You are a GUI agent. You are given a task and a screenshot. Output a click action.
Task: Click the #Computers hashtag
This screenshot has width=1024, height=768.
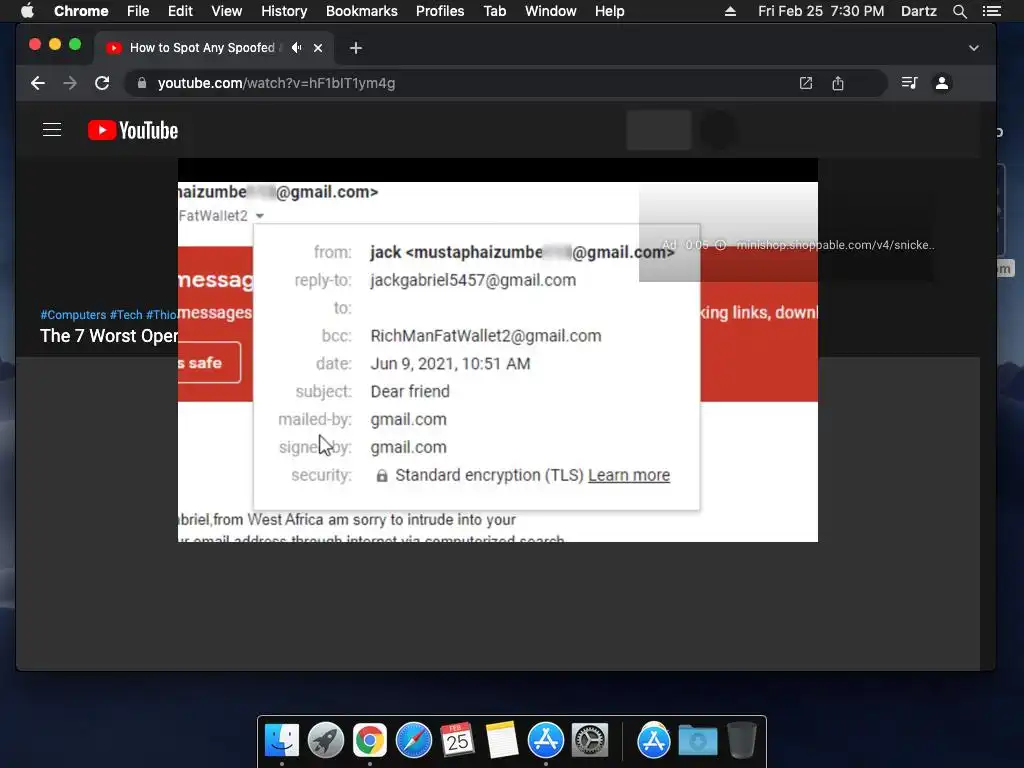pyautogui.click(x=73, y=315)
